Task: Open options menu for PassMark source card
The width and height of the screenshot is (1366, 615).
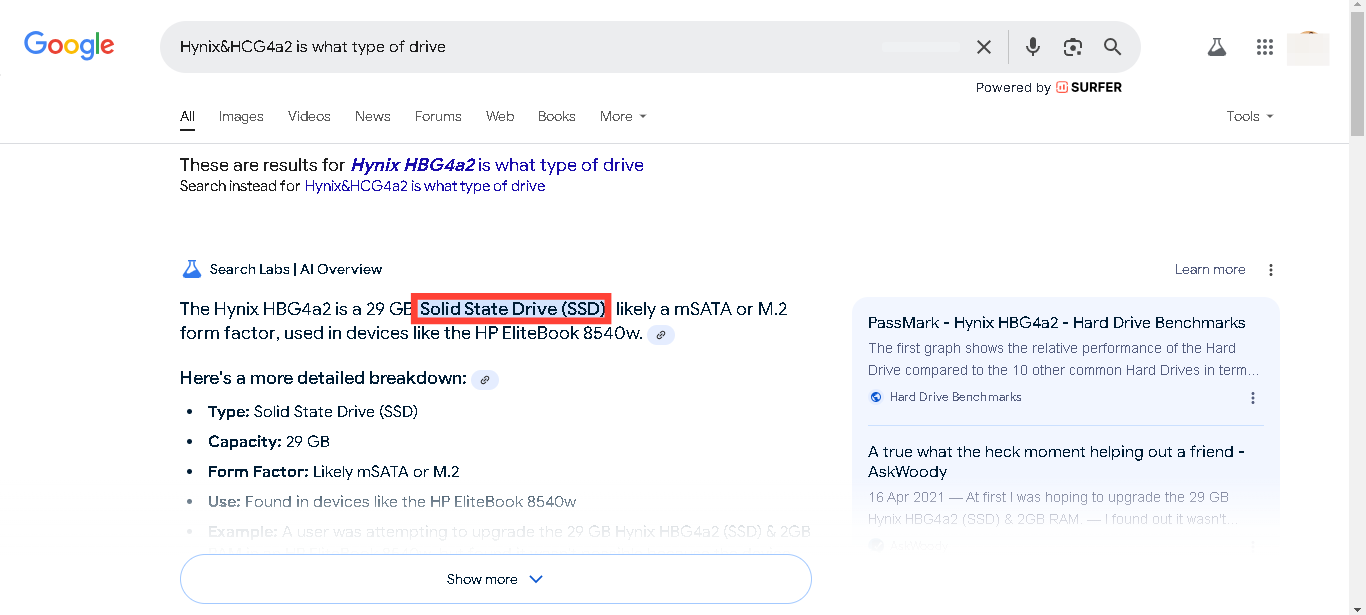Action: 1253,398
